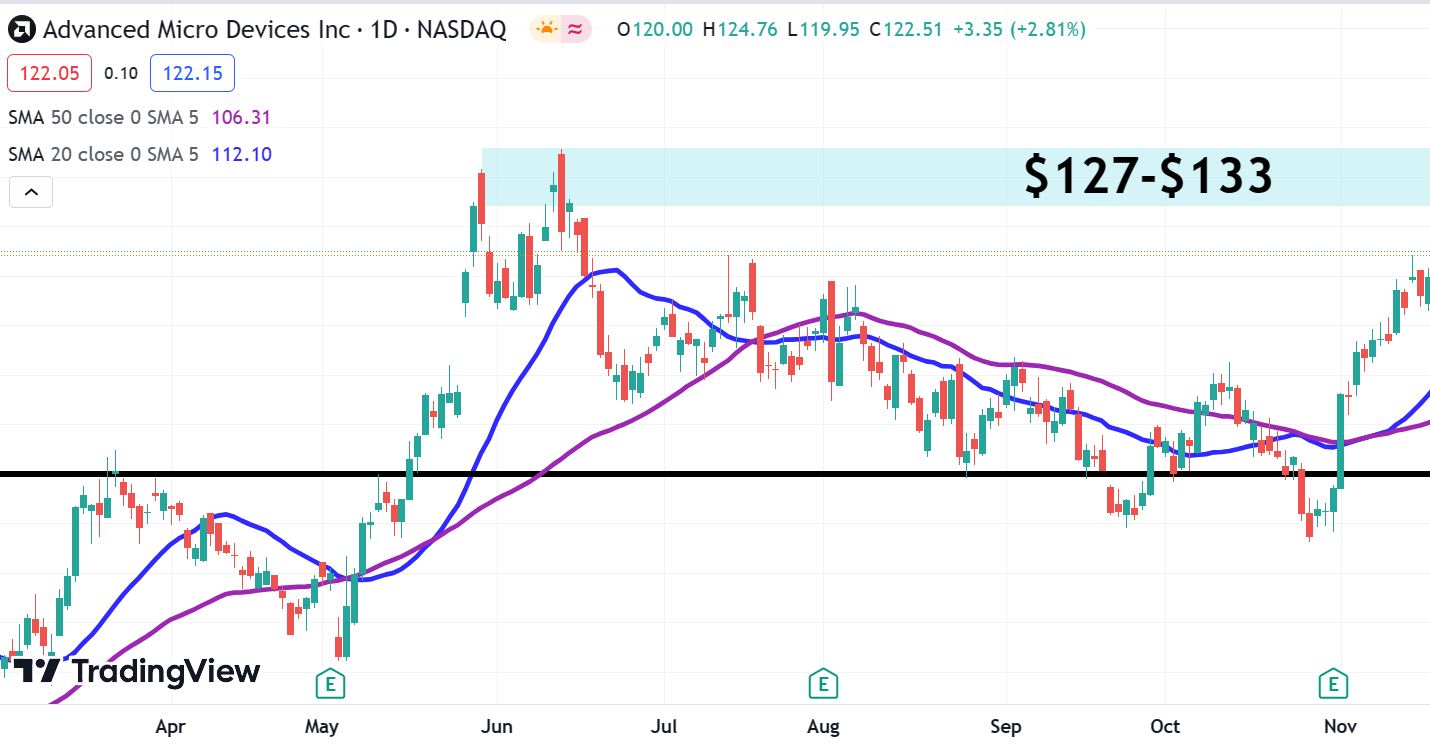Image resolution: width=1430 pixels, height=756 pixels.
Task: Open the August earnings E marker
Action: pyautogui.click(x=823, y=684)
